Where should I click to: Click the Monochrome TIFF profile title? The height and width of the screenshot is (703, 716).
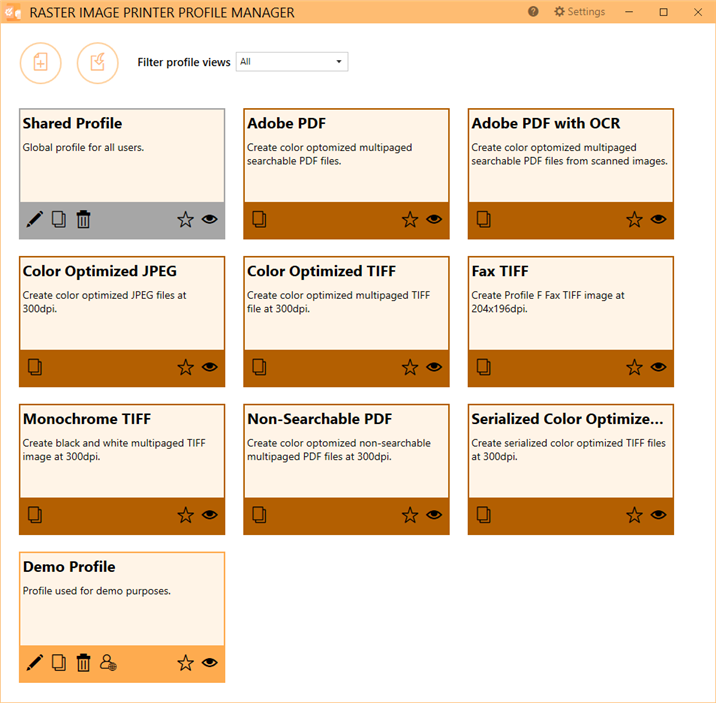click(x=87, y=419)
